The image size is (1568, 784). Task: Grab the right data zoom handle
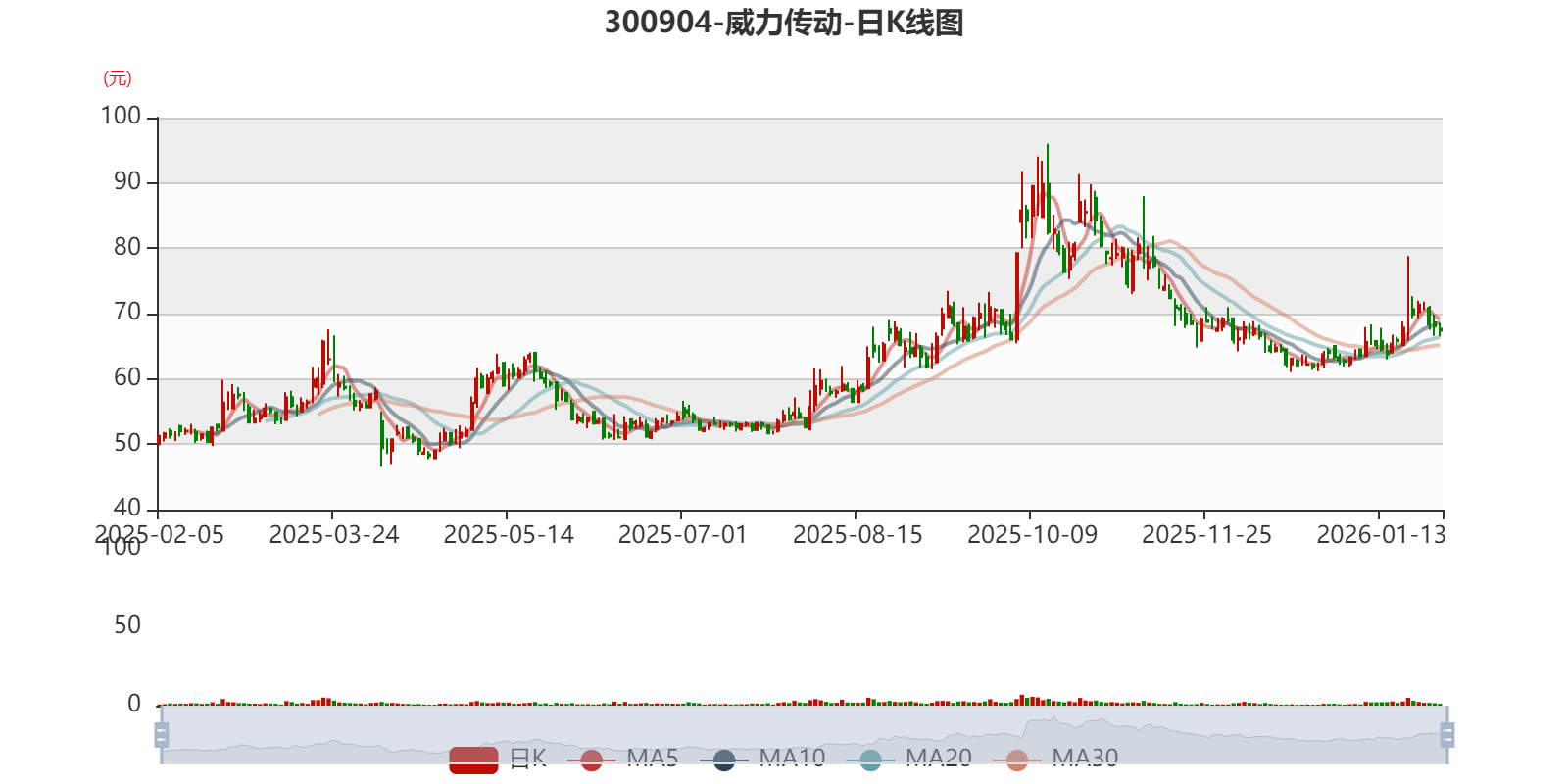point(1447,735)
